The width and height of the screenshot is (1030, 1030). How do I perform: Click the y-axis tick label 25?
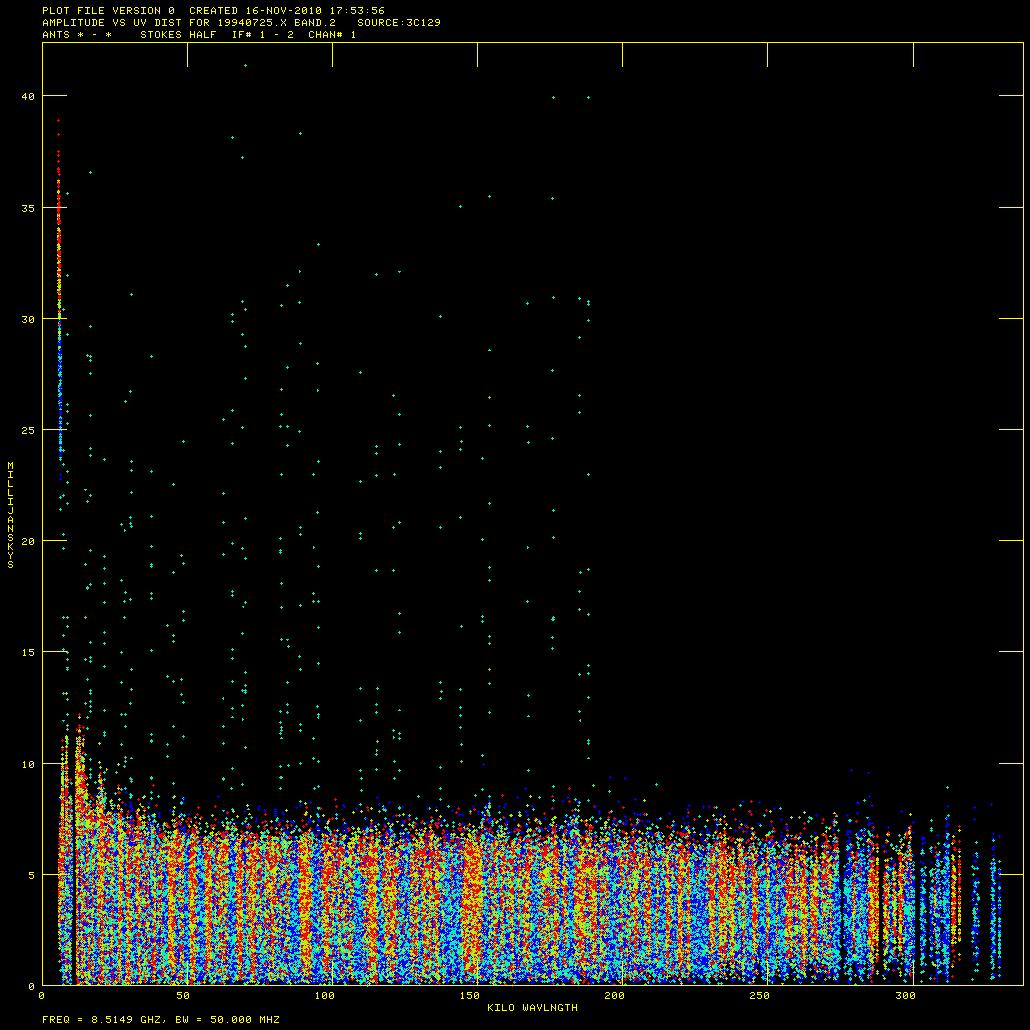coord(28,430)
